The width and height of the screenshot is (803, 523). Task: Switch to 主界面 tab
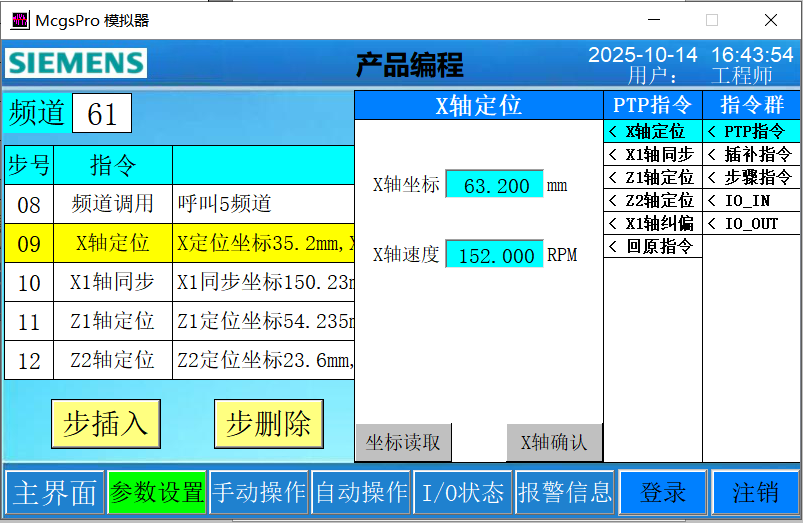(54, 492)
